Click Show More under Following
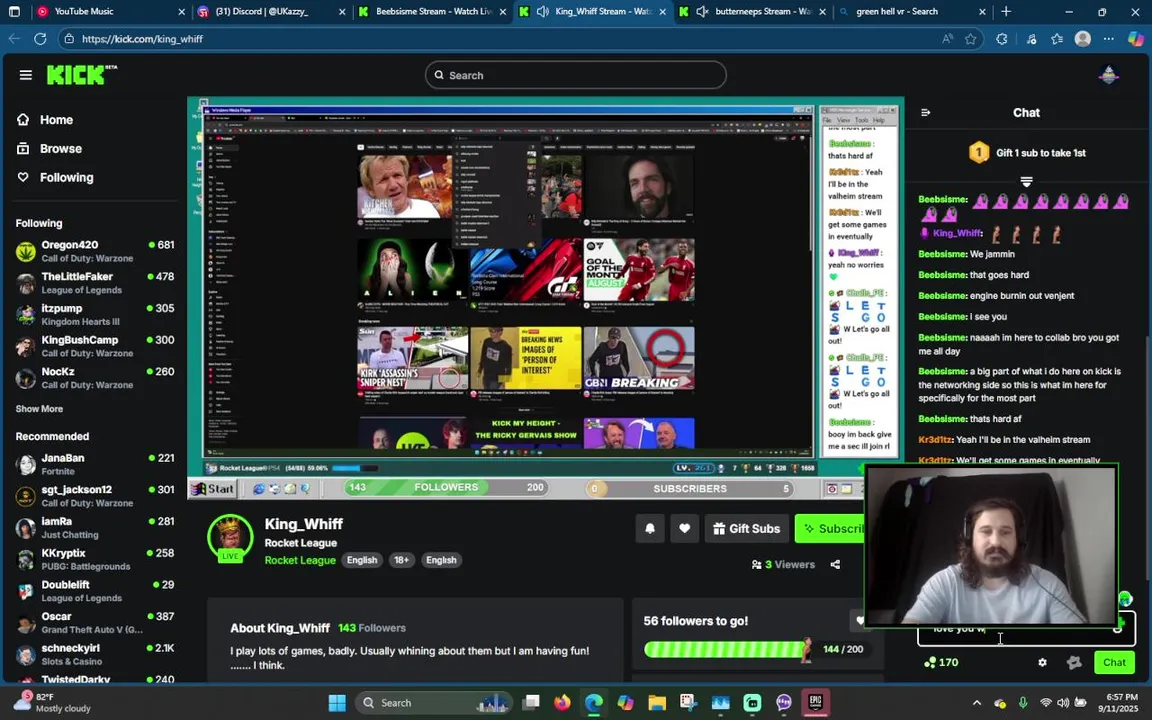The width and height of the screenshot is (1152, 720). (x=39, y=408)
